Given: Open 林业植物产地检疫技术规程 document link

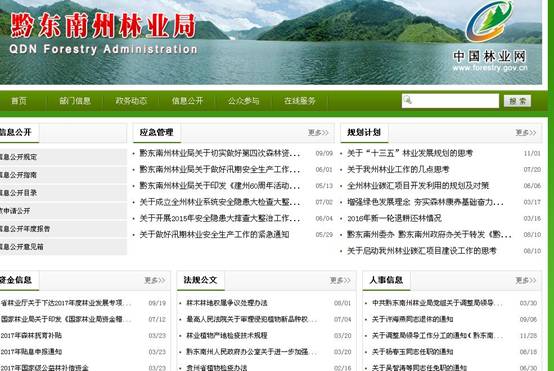Looking at the screenshot, I should point(227,335).
